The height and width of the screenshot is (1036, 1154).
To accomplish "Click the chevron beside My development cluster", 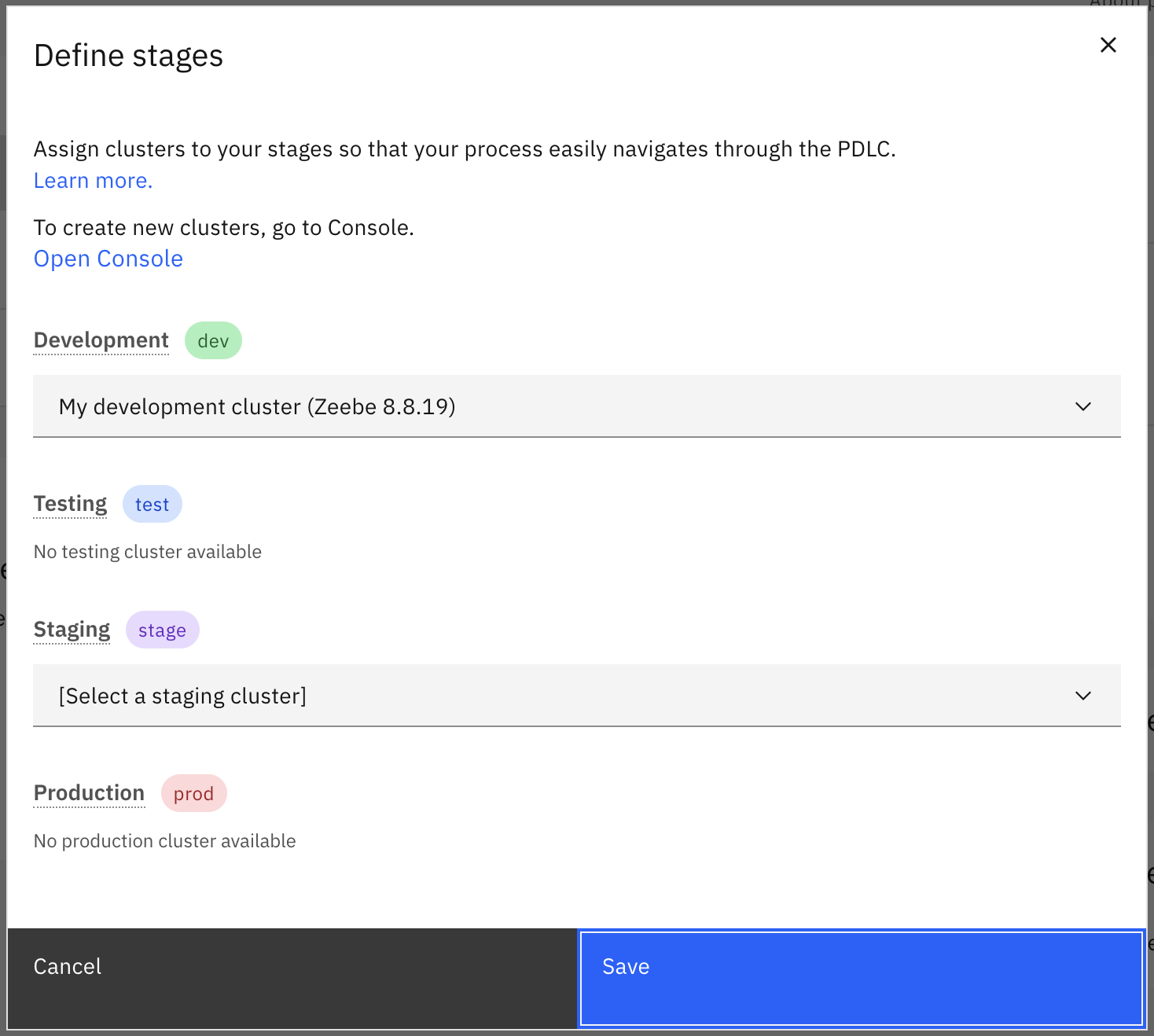I will click(1082, 406).
